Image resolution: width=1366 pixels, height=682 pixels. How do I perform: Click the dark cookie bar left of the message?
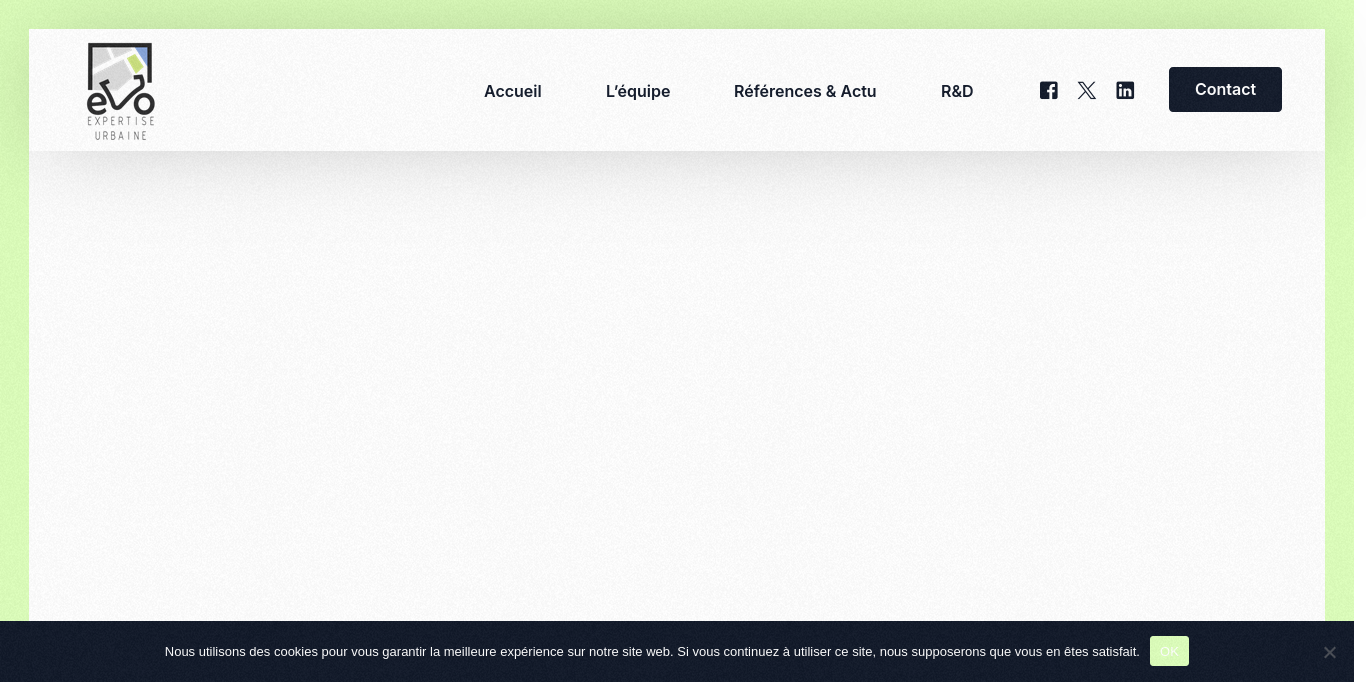coord(80,652)
